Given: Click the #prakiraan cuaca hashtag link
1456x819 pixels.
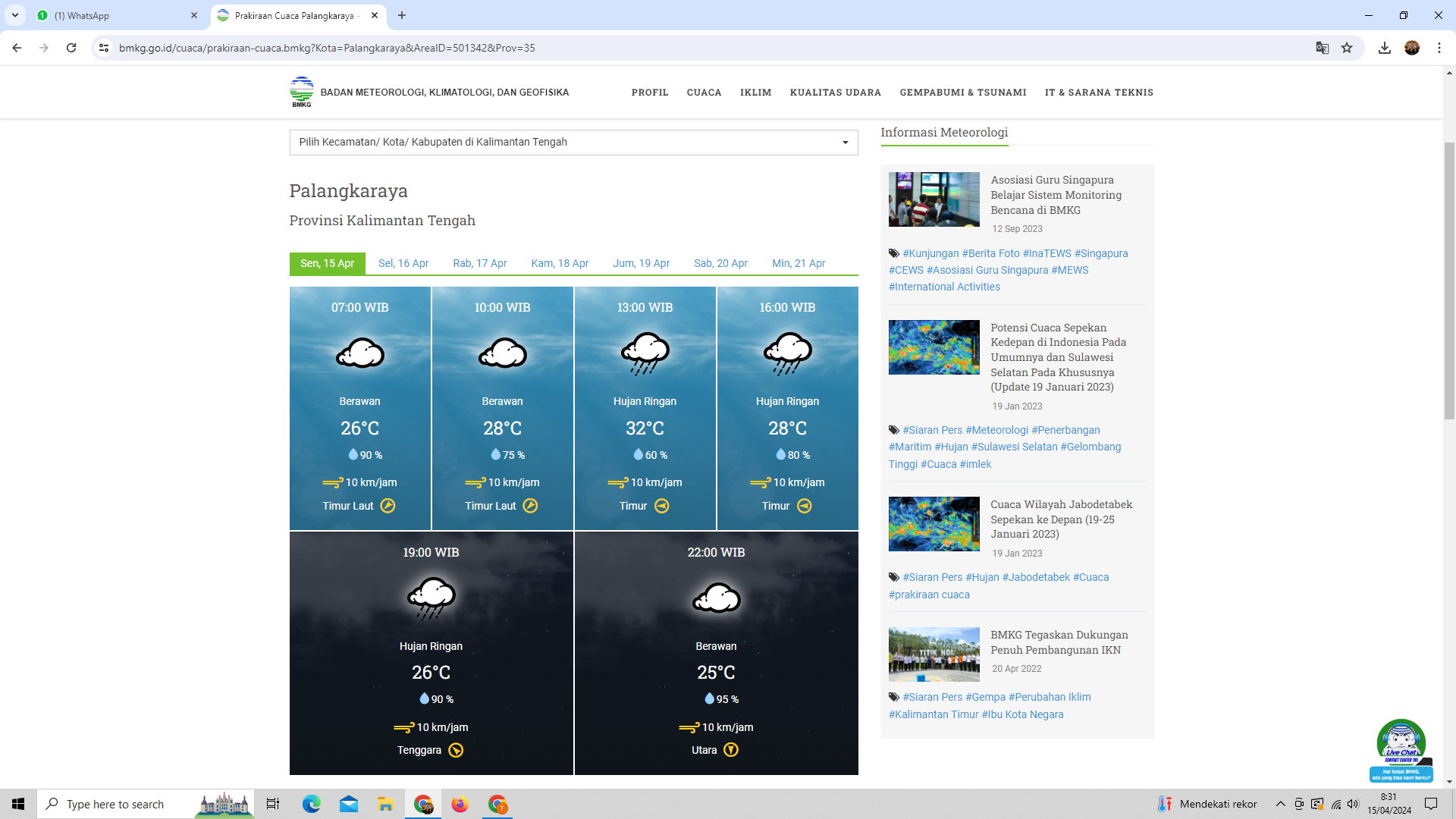Looking at the screenshot, I should 929,595.
